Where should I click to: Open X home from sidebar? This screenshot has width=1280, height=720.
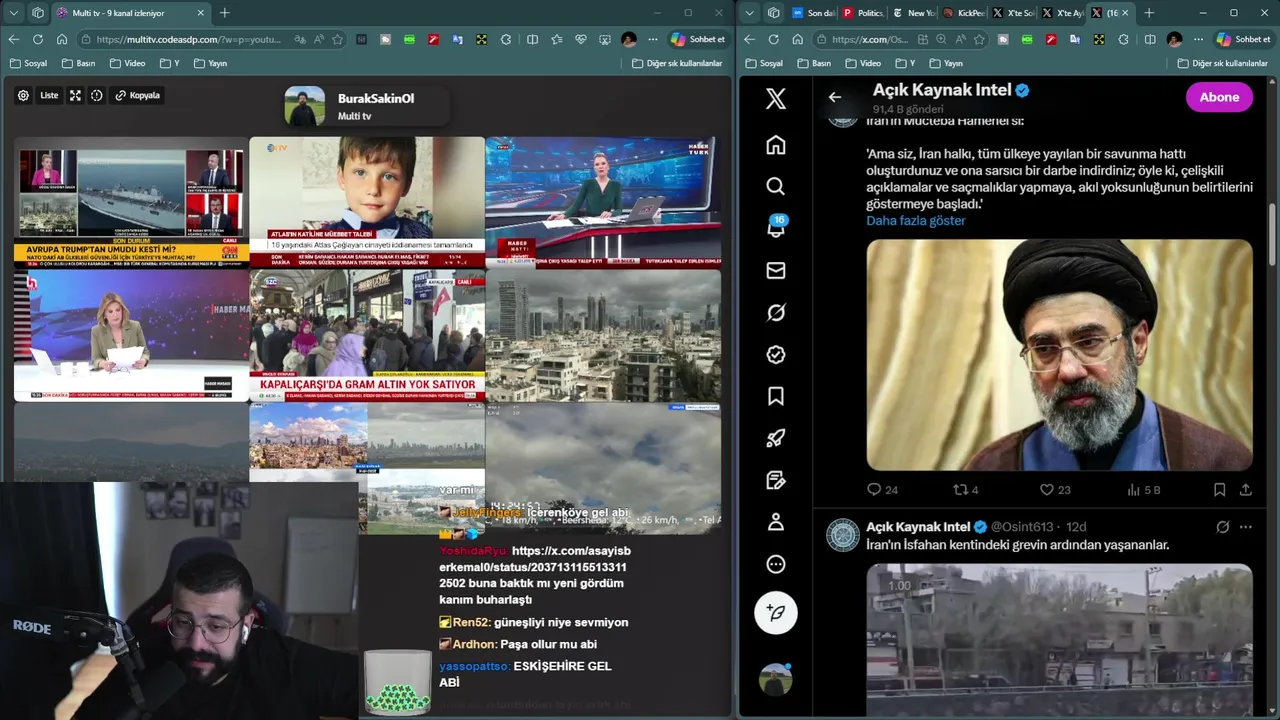[x=776, y=145]
